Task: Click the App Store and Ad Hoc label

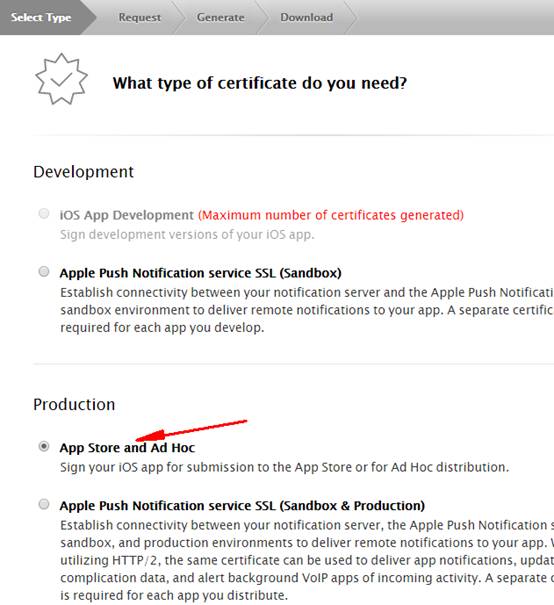Action: click(x=127, y=448)
